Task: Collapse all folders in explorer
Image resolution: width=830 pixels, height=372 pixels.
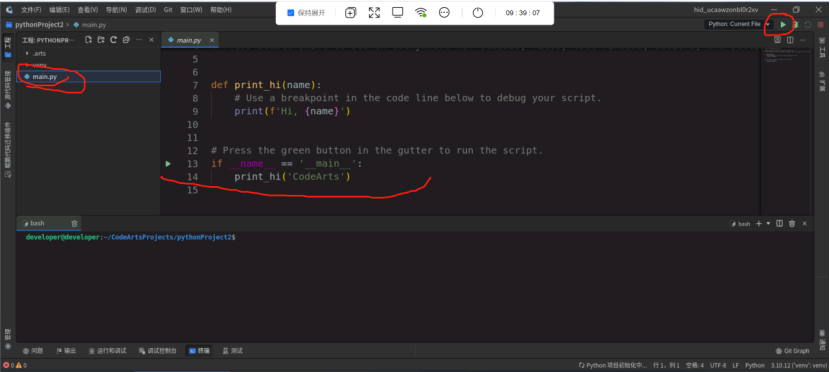Action: point(126,40)
